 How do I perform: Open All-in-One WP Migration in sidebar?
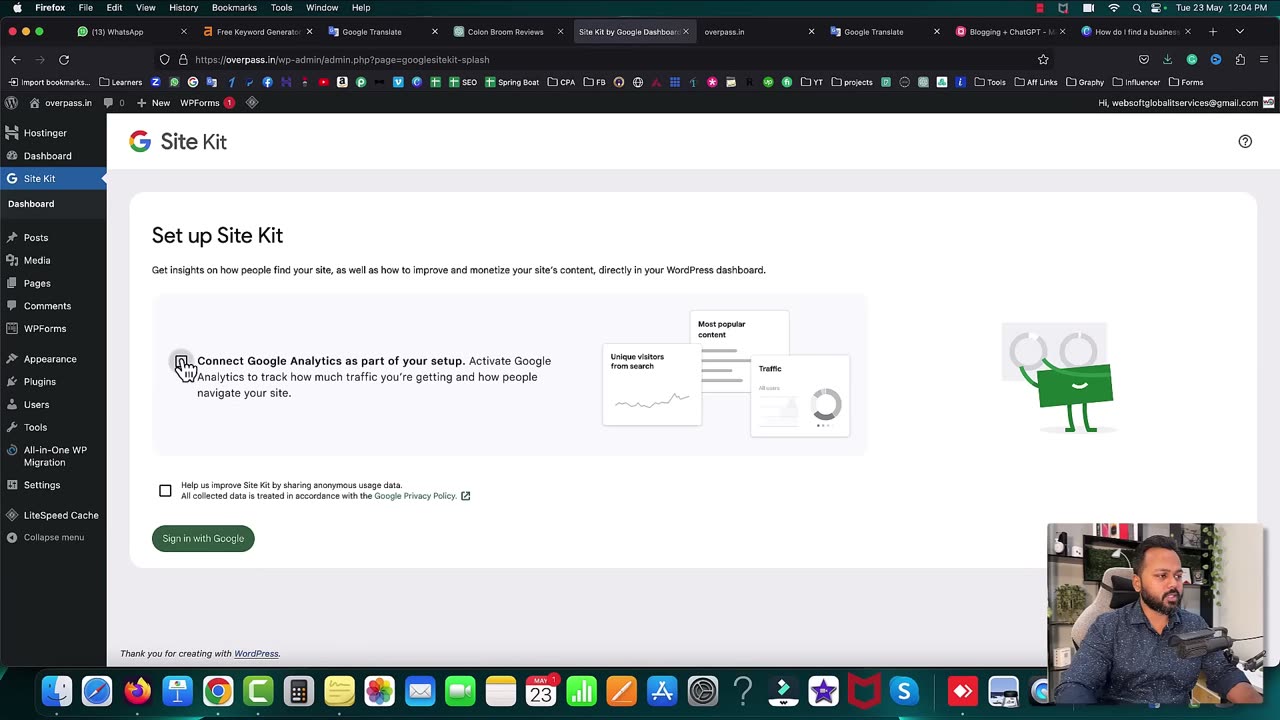point(55,456)
